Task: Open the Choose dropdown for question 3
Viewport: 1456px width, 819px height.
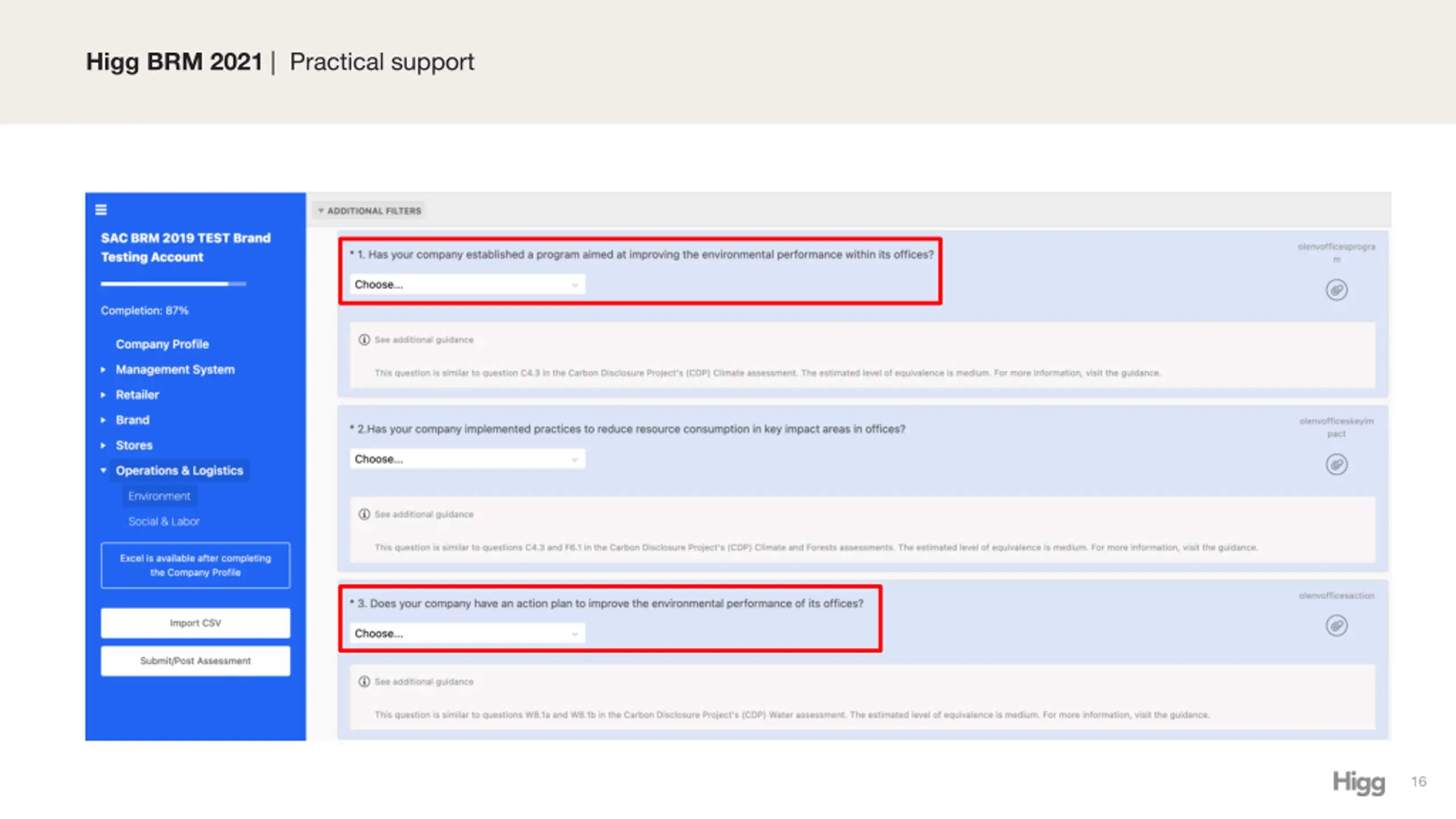Action: click(x=467, y=634)
